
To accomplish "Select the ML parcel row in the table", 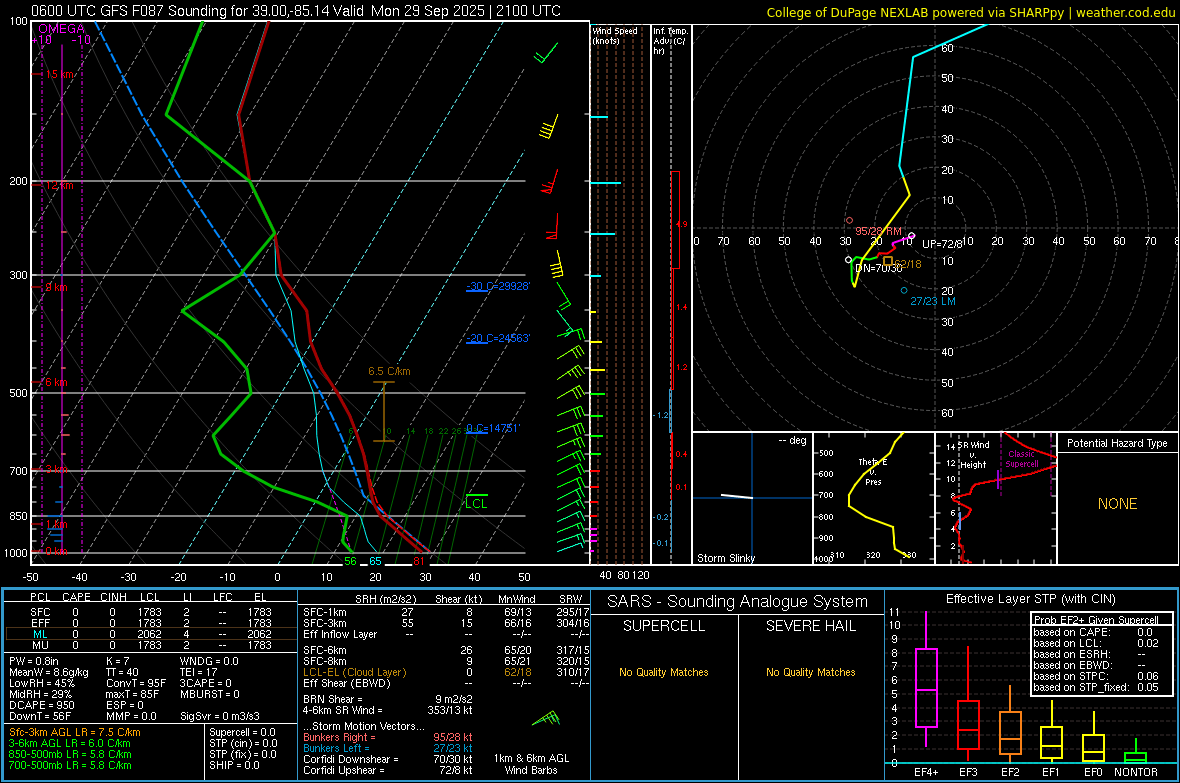I will pos(151,634).
